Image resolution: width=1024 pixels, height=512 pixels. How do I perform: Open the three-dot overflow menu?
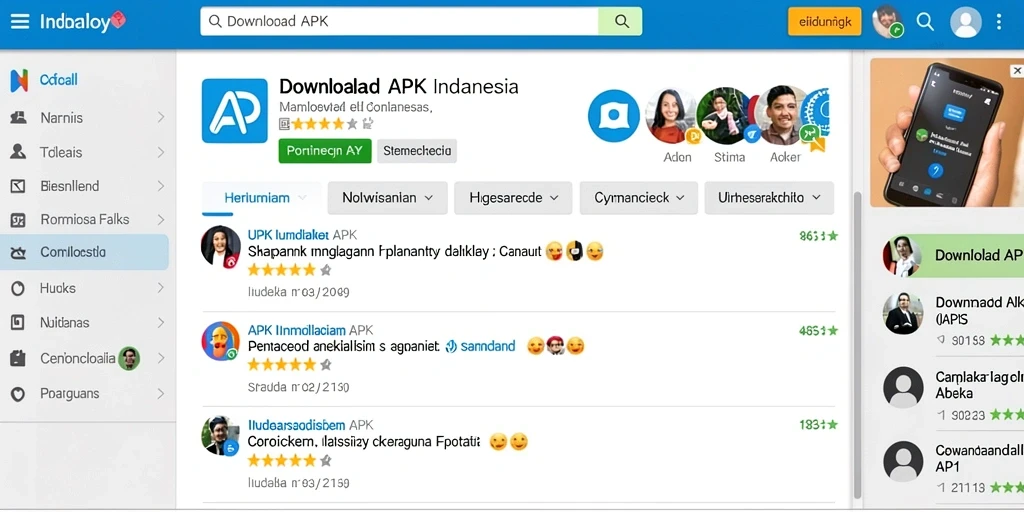coord(999,22)
